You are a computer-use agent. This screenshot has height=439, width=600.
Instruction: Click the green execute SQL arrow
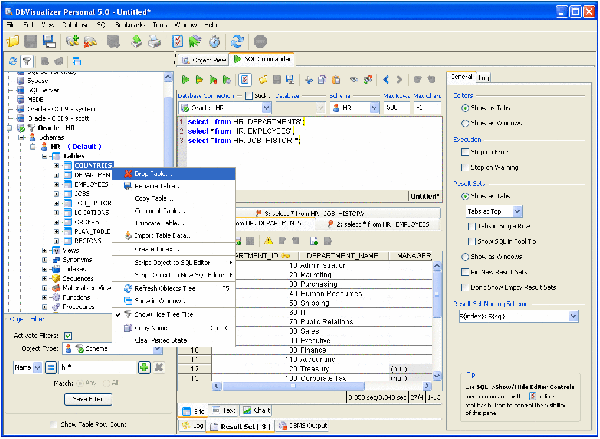184,79
